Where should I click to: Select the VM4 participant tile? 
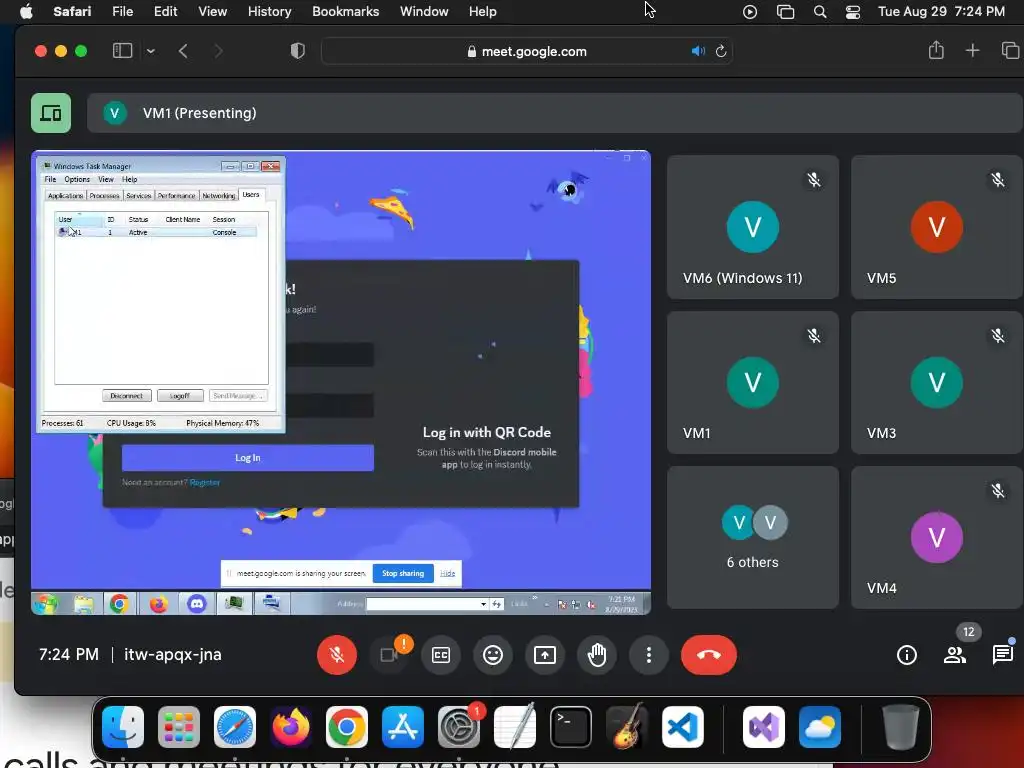(x=937, y=537)
